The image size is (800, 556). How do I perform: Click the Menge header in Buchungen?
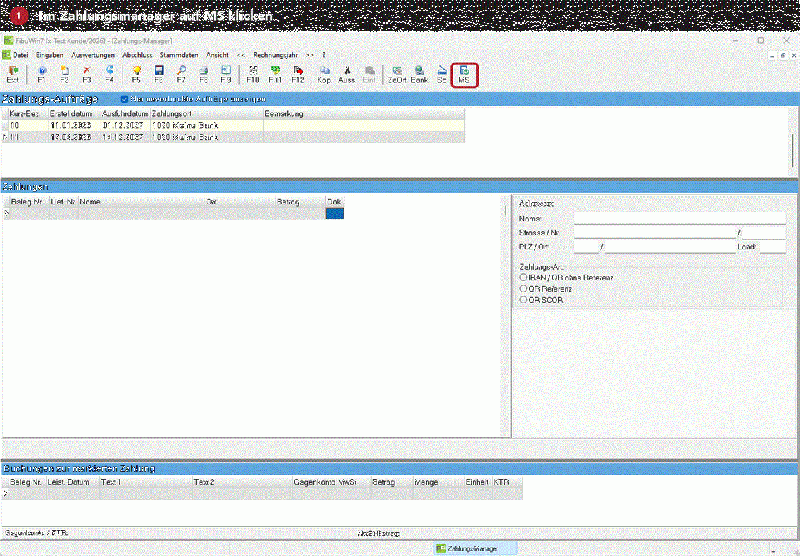click(438, 482)
